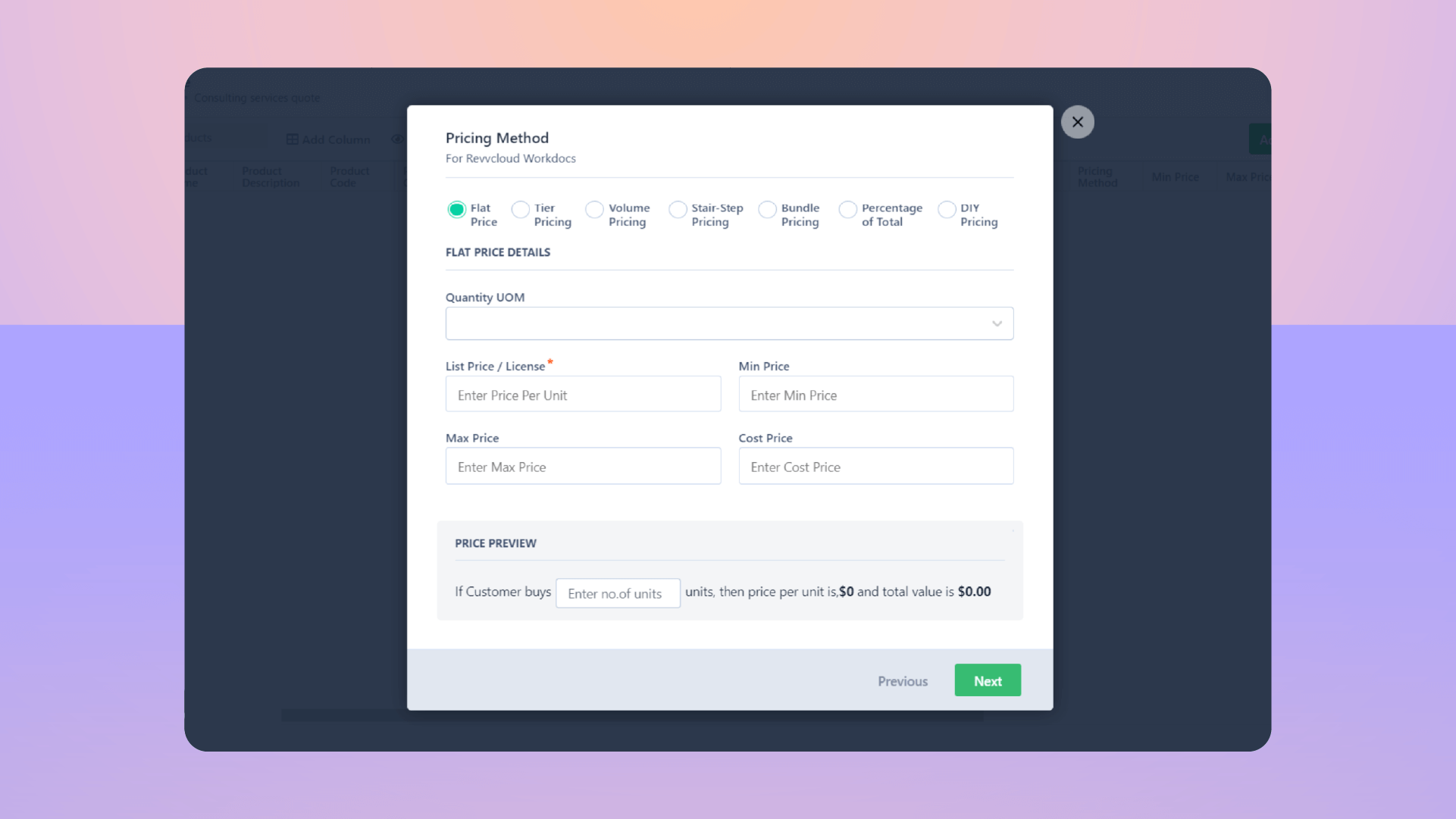Image resolution: width=1456 pixels, height=819 pixels.
Task: Select Volume Pricing method
Action: coord(595,209)
